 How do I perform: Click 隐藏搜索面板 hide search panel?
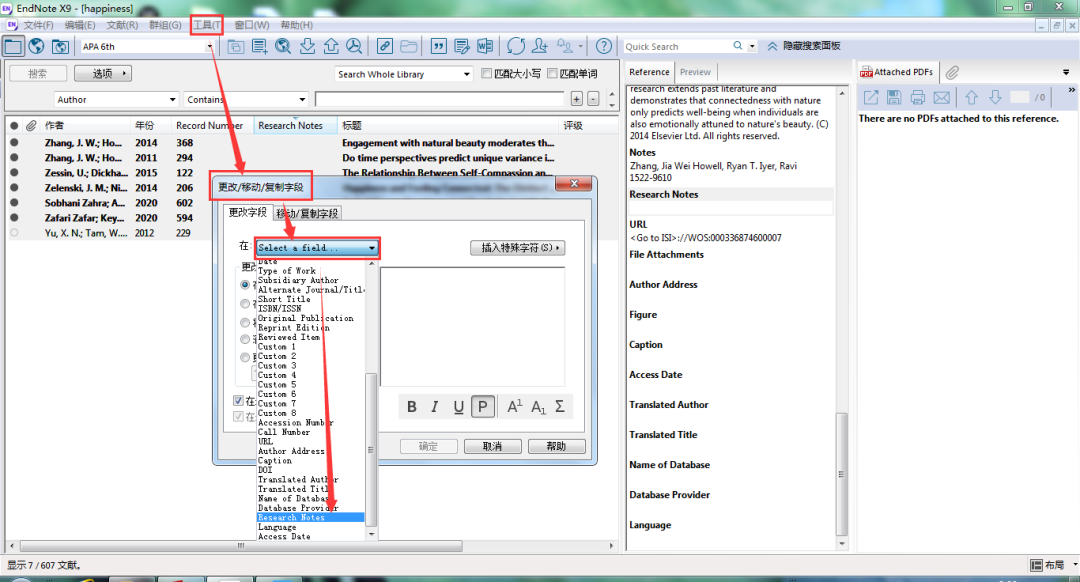[804, 46]
